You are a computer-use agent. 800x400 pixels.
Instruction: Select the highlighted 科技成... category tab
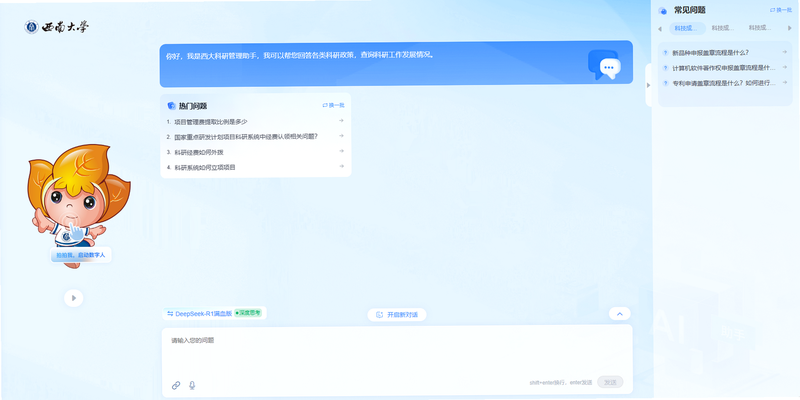(x=687, y=29)
